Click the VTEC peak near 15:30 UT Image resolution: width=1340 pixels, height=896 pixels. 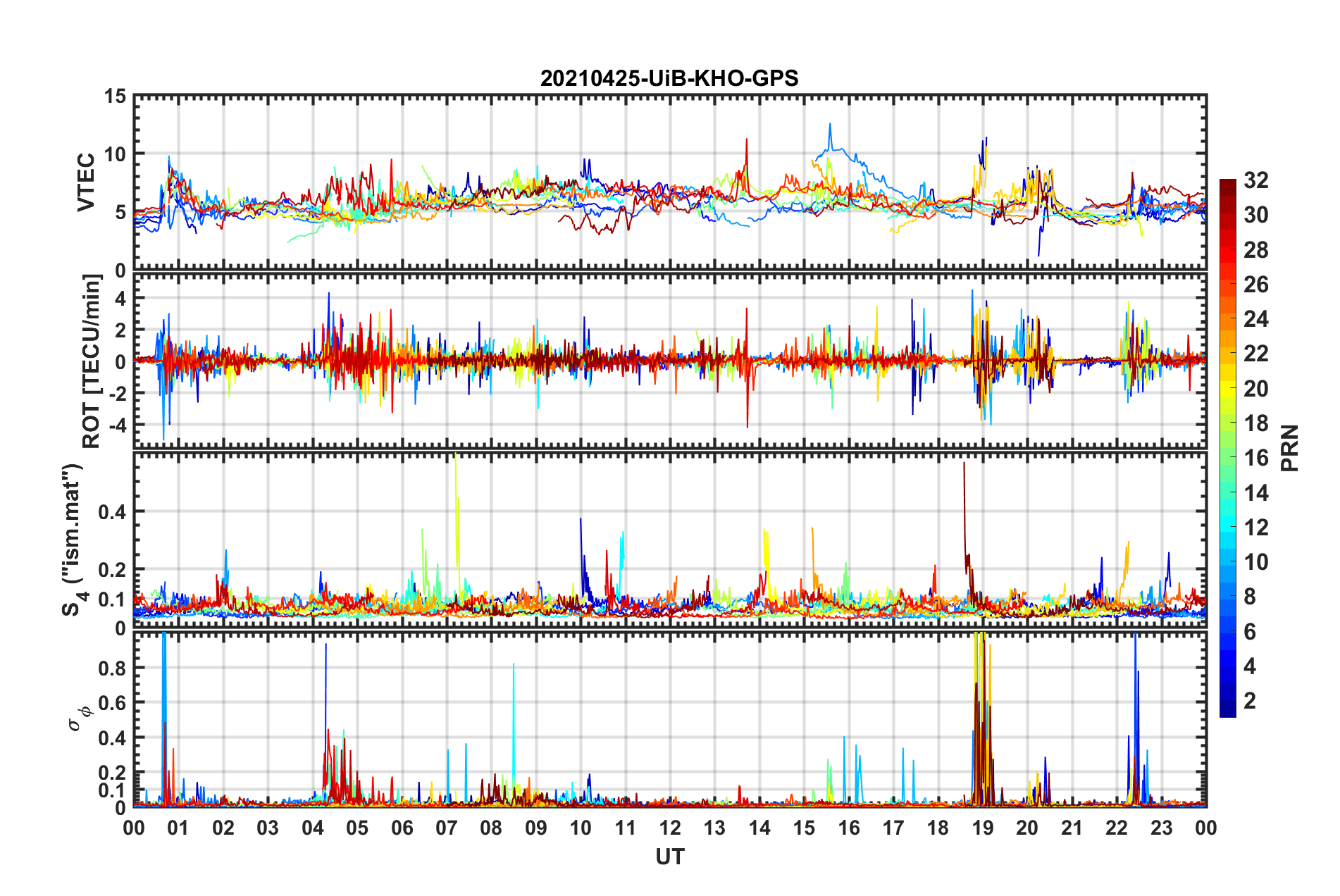click(x=830, y=125)
